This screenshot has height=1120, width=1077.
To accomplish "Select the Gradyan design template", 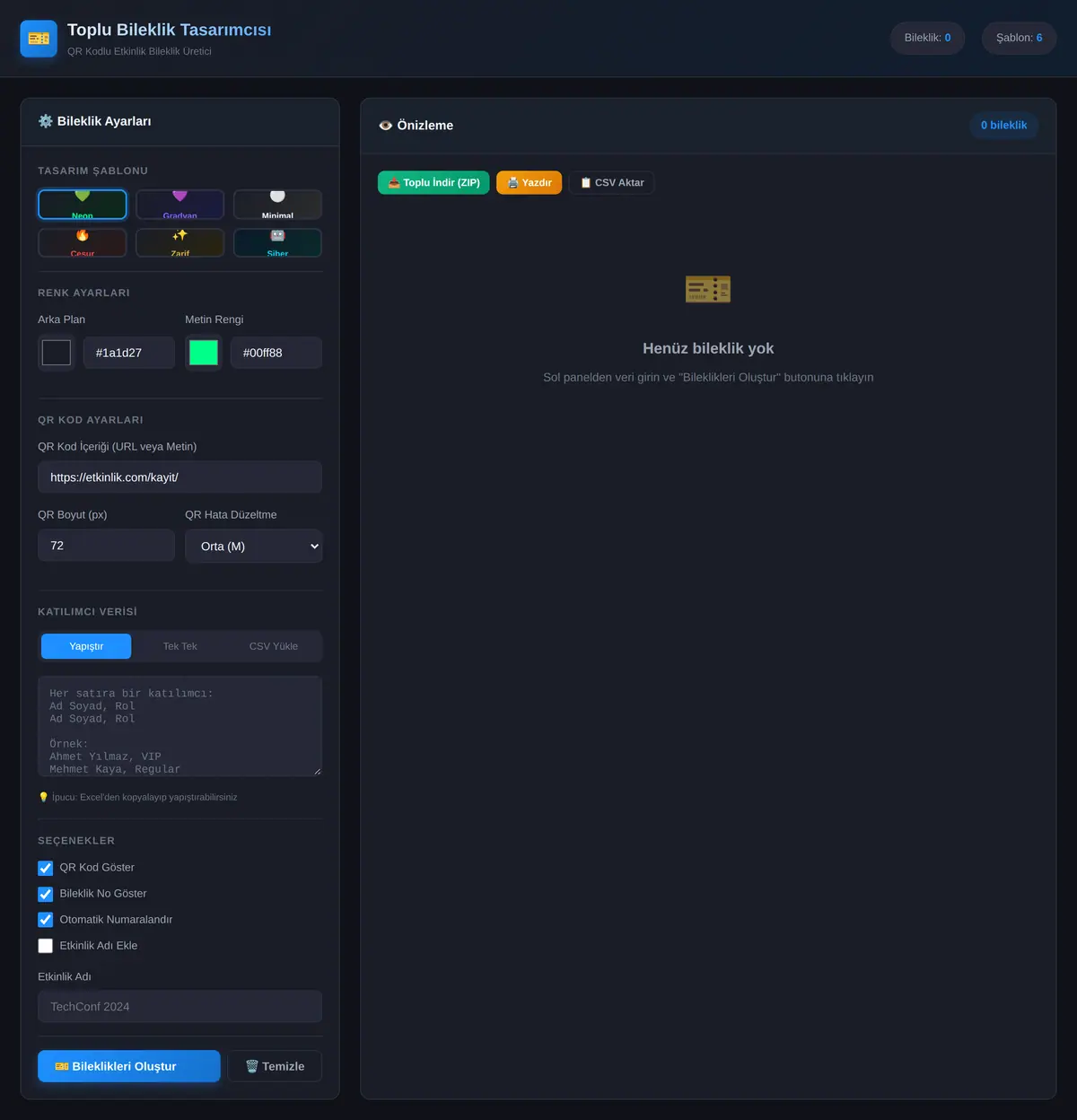I will 179,205.
